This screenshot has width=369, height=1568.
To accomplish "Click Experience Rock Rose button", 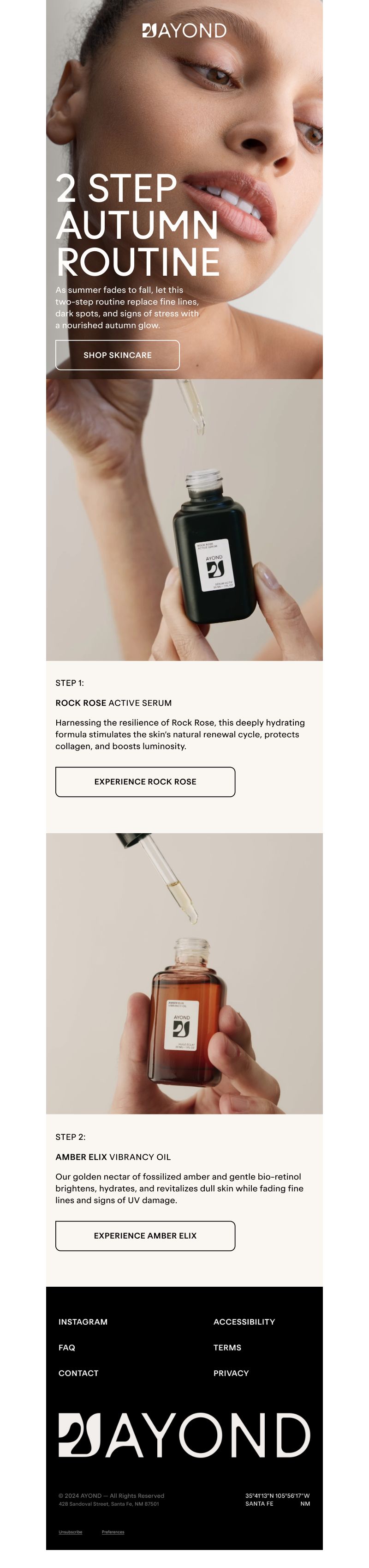I will coord(145,781).
